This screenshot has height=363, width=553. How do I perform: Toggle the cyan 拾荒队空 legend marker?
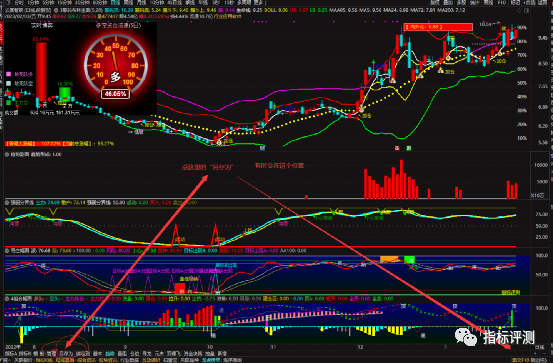coord(8,84)
